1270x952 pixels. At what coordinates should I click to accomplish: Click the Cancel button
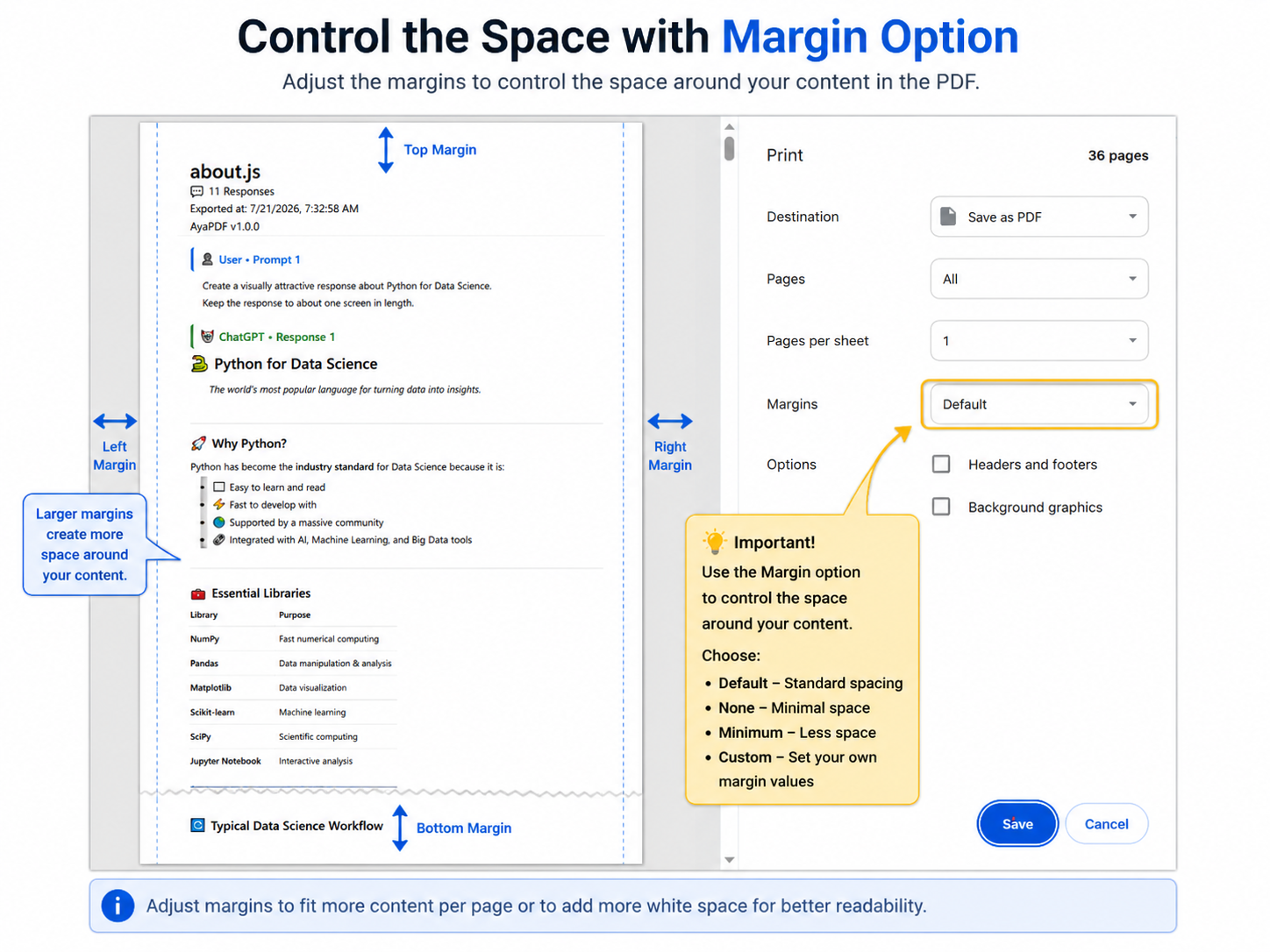tap(1106, 824)
